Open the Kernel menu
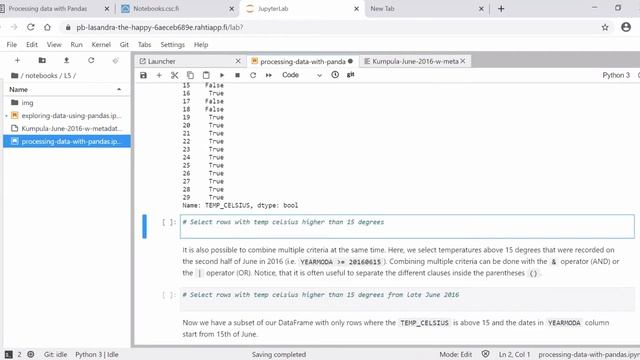Screen dimensions: 640x360 click(x=101, y=44)
